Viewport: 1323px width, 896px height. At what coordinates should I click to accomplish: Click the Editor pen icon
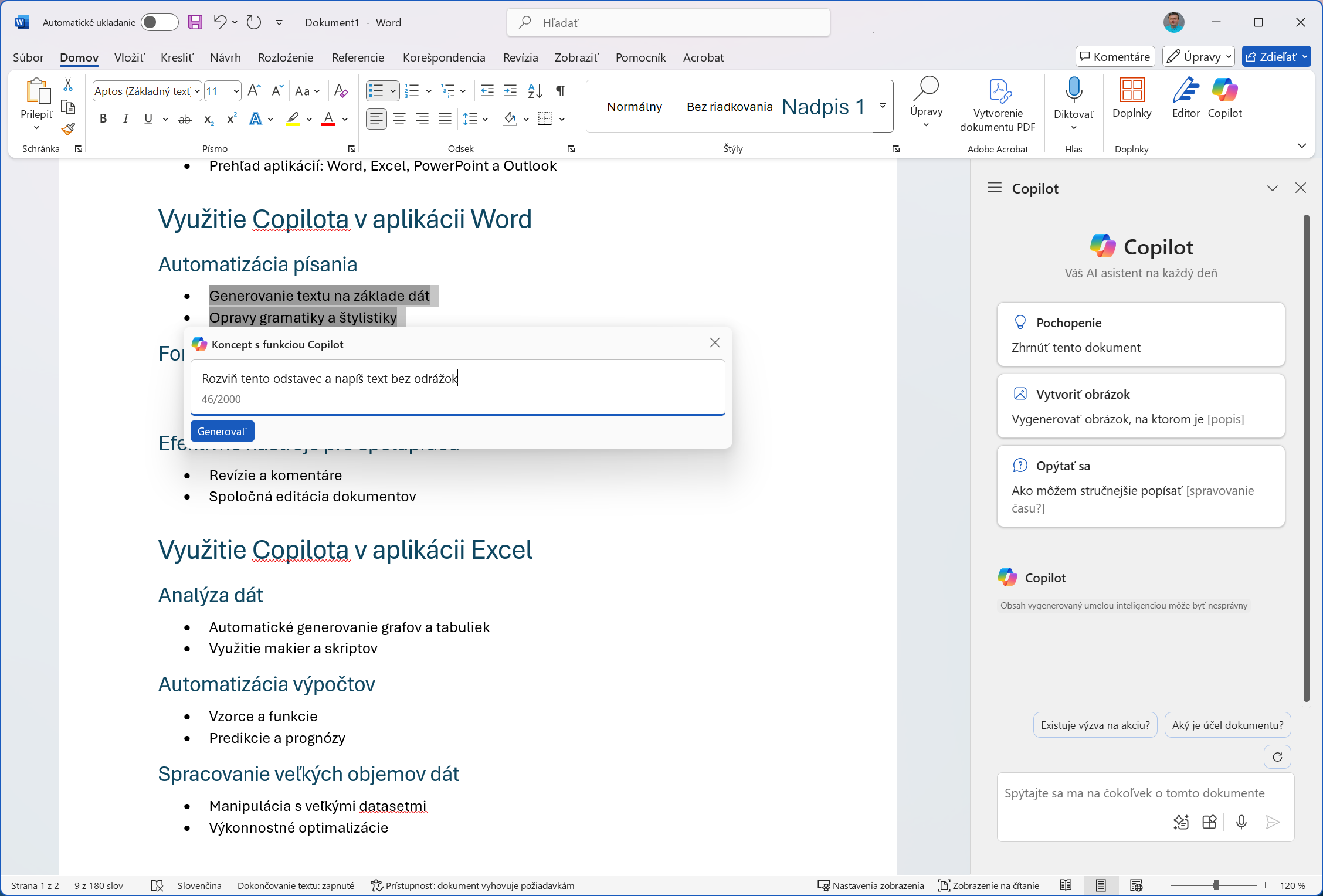pos(1185,91)
